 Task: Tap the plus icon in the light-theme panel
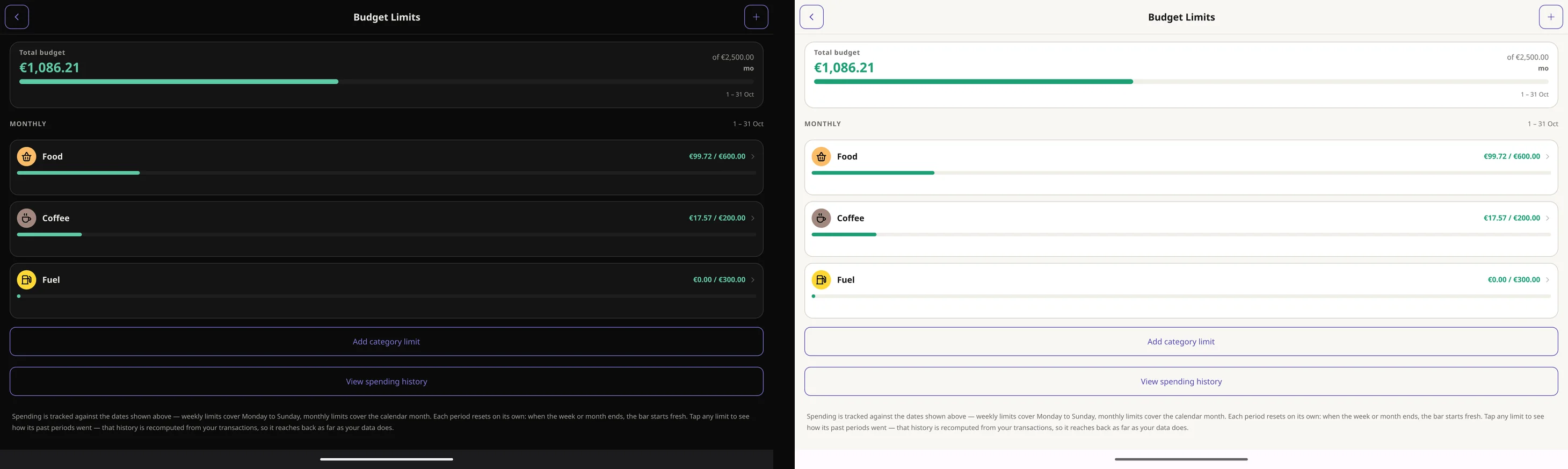click(1551, 17)
